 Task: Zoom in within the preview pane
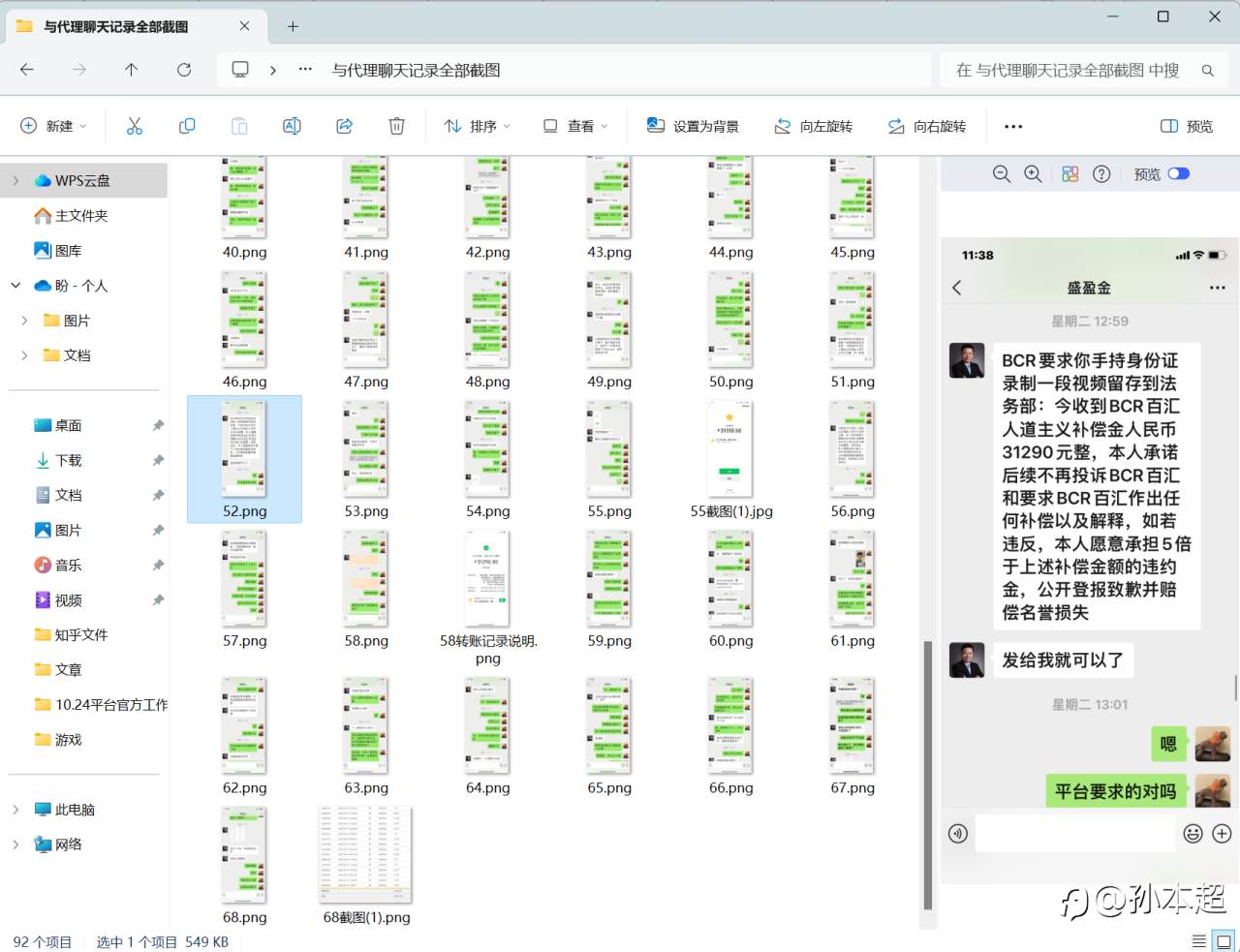1034,174
